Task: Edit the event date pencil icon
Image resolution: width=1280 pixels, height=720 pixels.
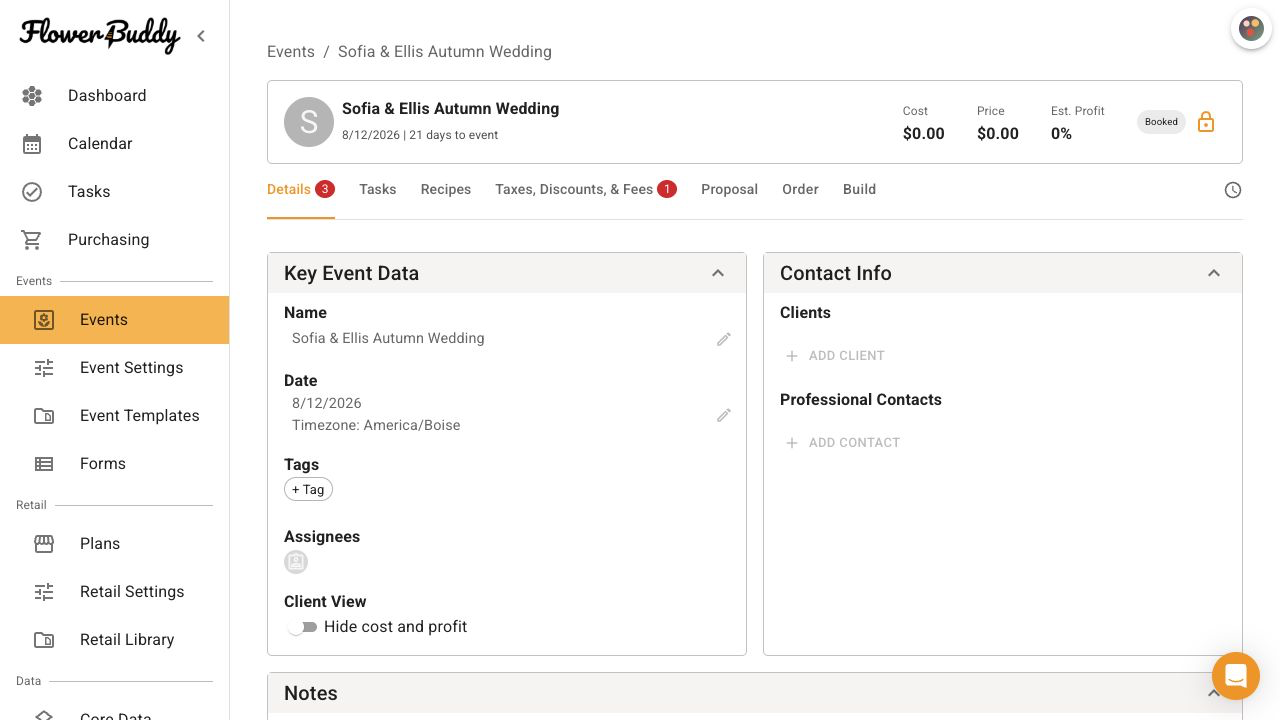Action: (724, 415)
